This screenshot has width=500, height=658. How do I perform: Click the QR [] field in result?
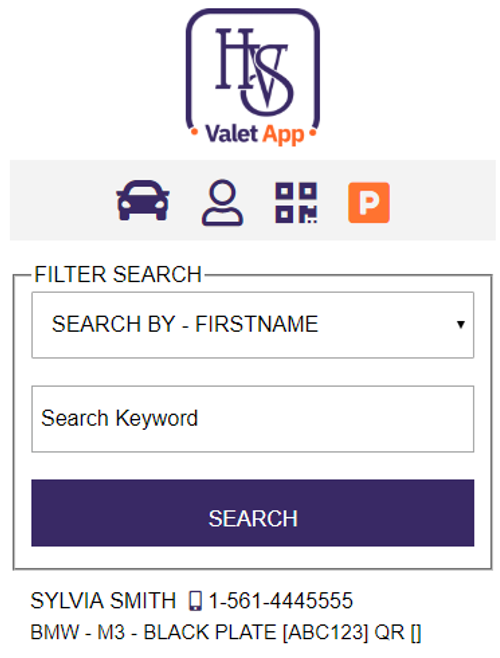398,632
